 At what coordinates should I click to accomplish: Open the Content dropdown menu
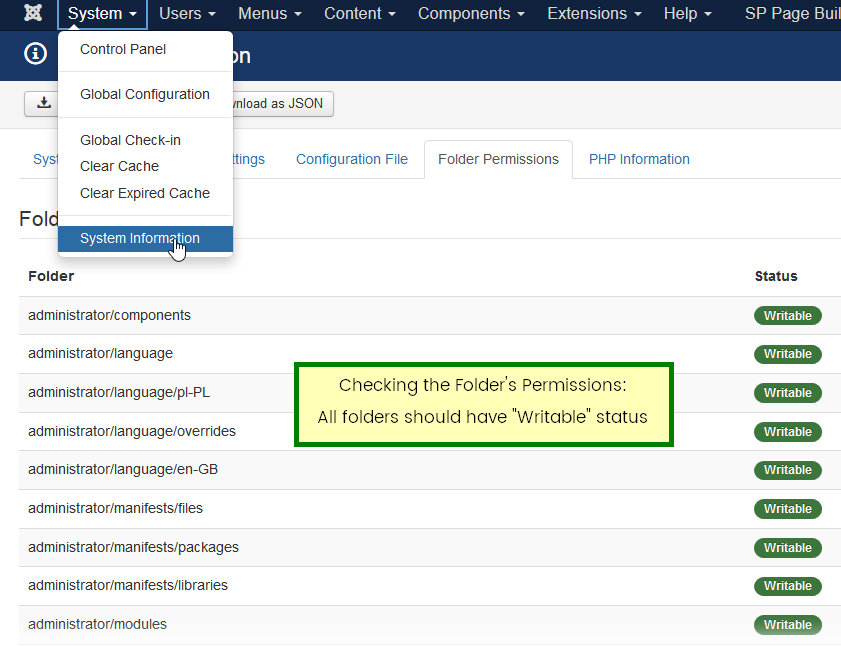tap(359, 14)
